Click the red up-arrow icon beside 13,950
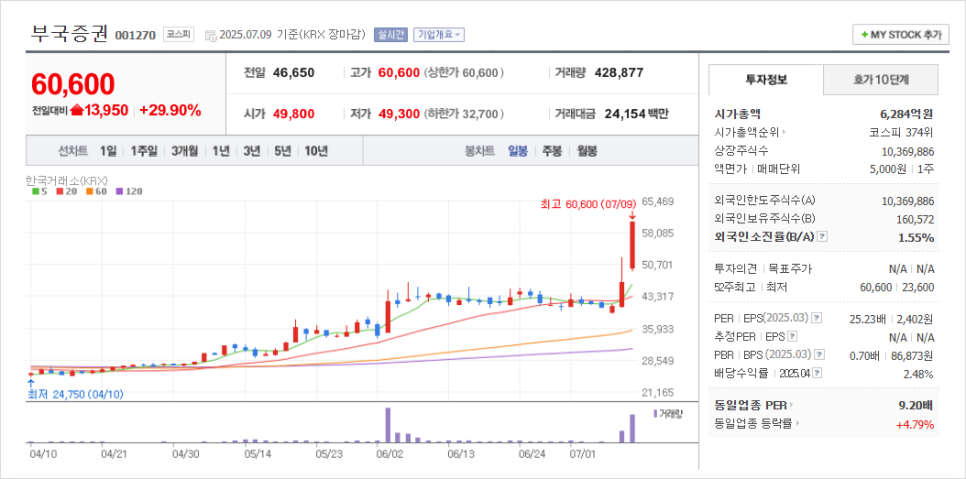The width and height of the screenshot is (966, 479). tap(76, 111)
